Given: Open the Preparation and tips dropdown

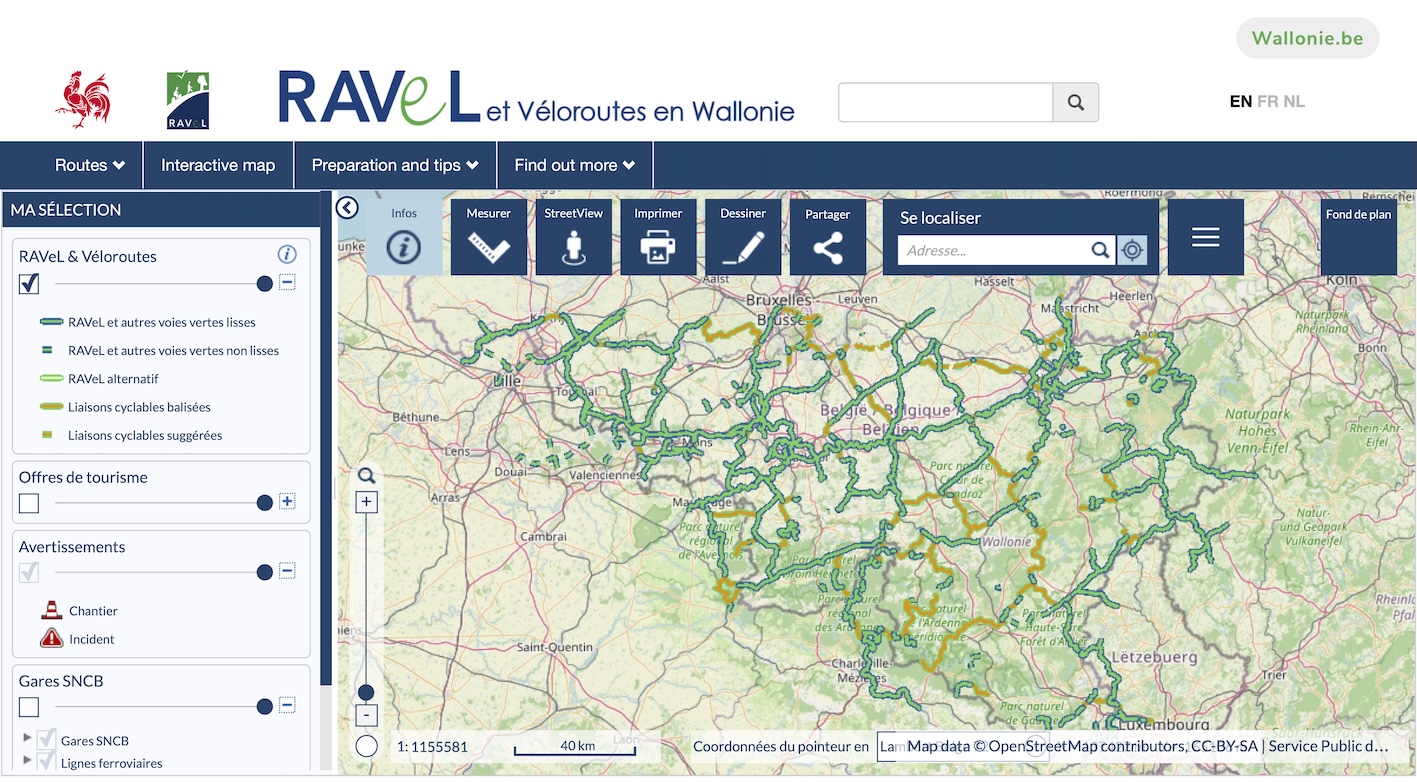Looking at the screenshot, I should click(395, 165).
